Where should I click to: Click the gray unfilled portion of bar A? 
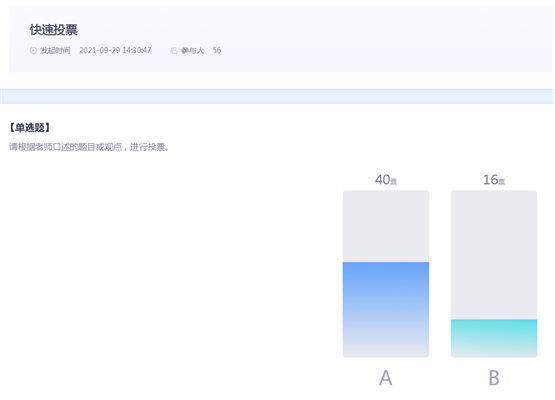point(386,226)
